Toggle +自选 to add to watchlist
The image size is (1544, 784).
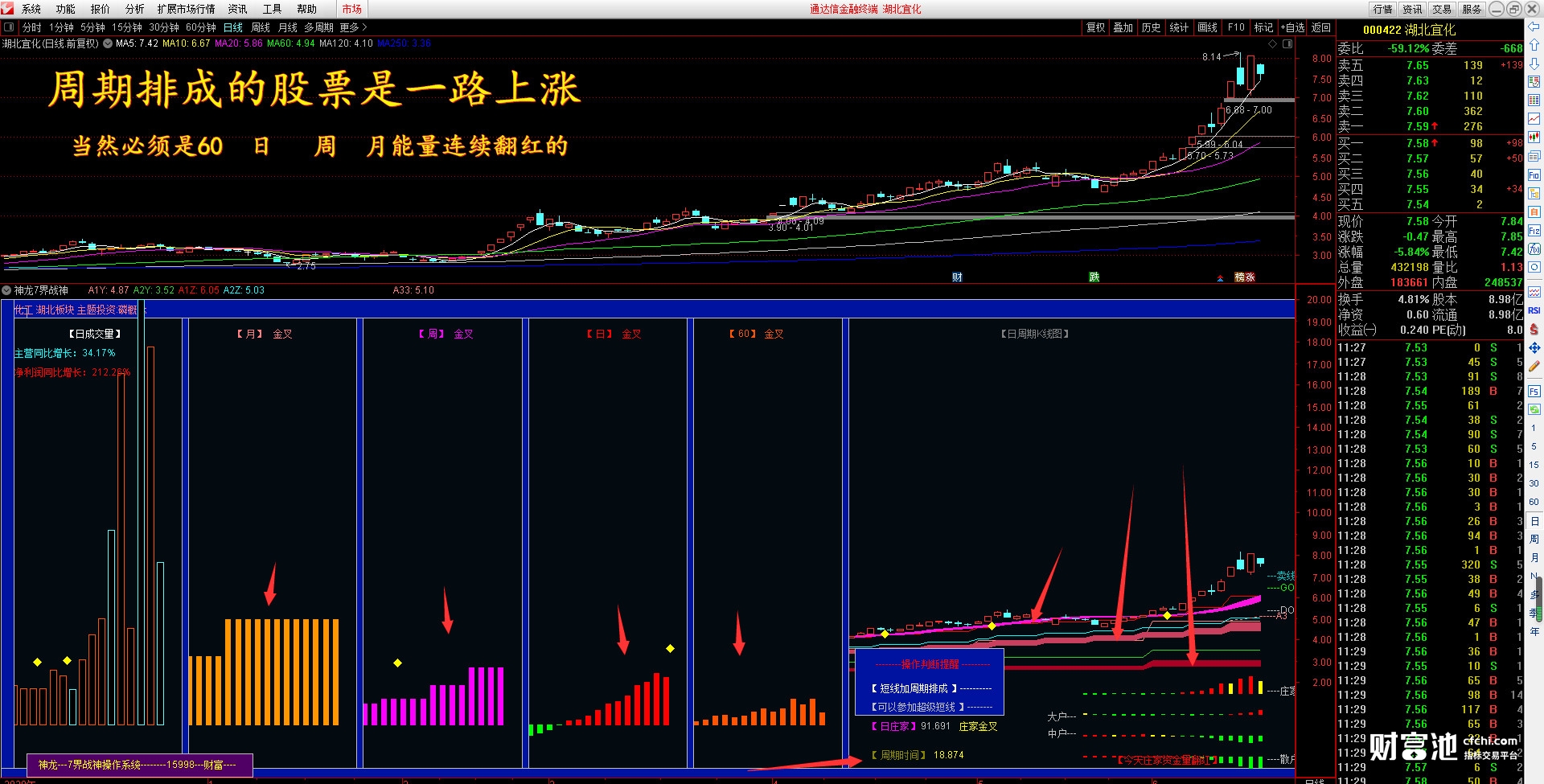1293,27
